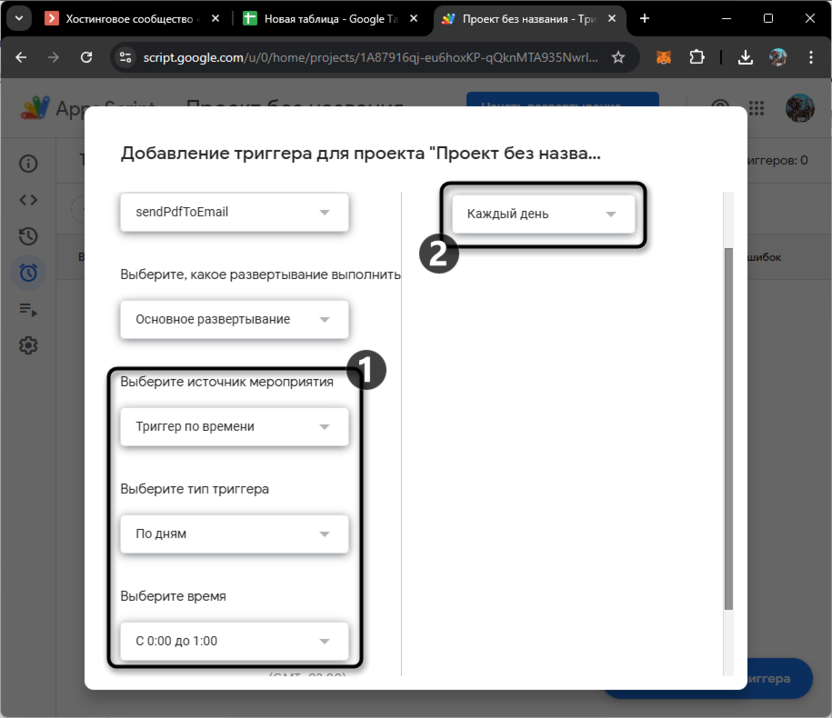Click label Выберите тип триггера
Viewport: 832px width, 718px height.
tap(194, 489)
